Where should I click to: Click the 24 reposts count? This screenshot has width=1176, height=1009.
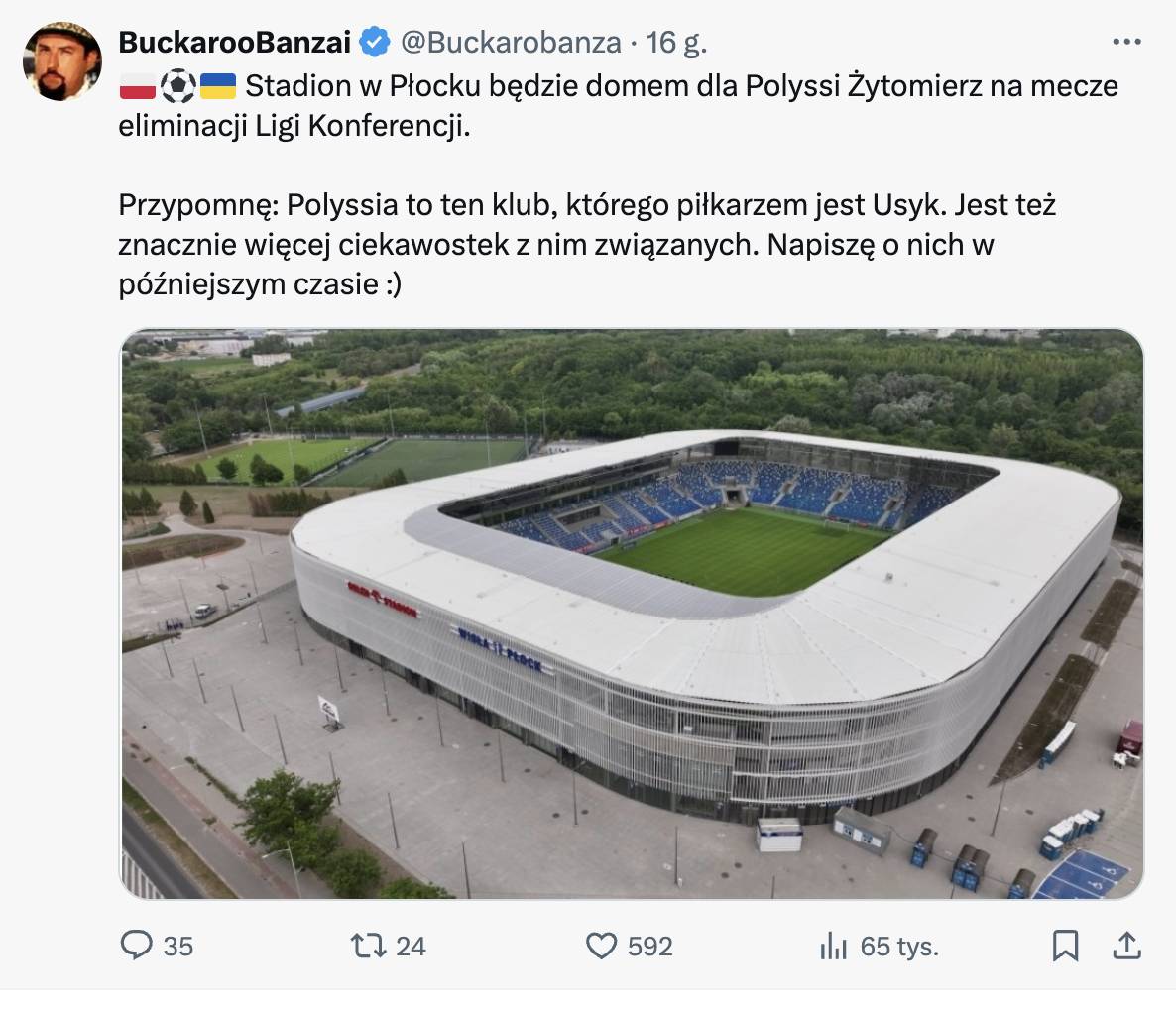click(411, 947)
